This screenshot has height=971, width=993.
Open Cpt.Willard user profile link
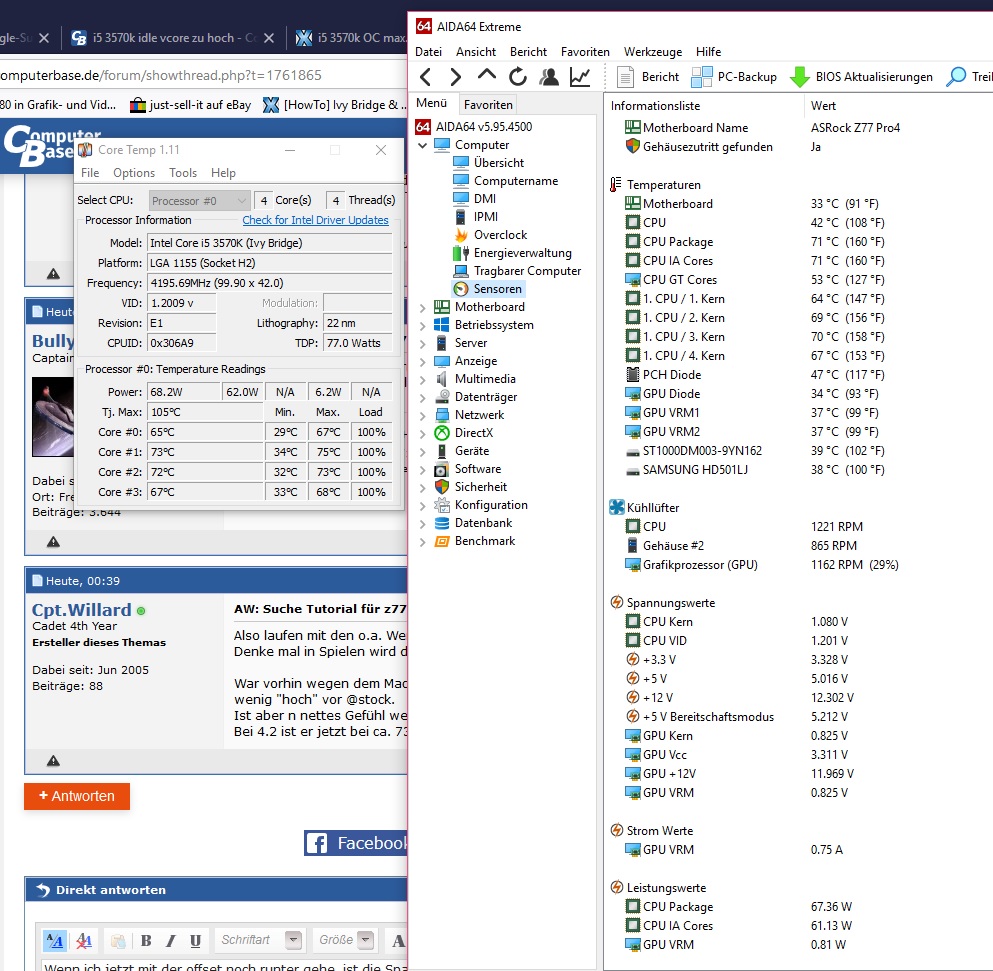(82, 610)
